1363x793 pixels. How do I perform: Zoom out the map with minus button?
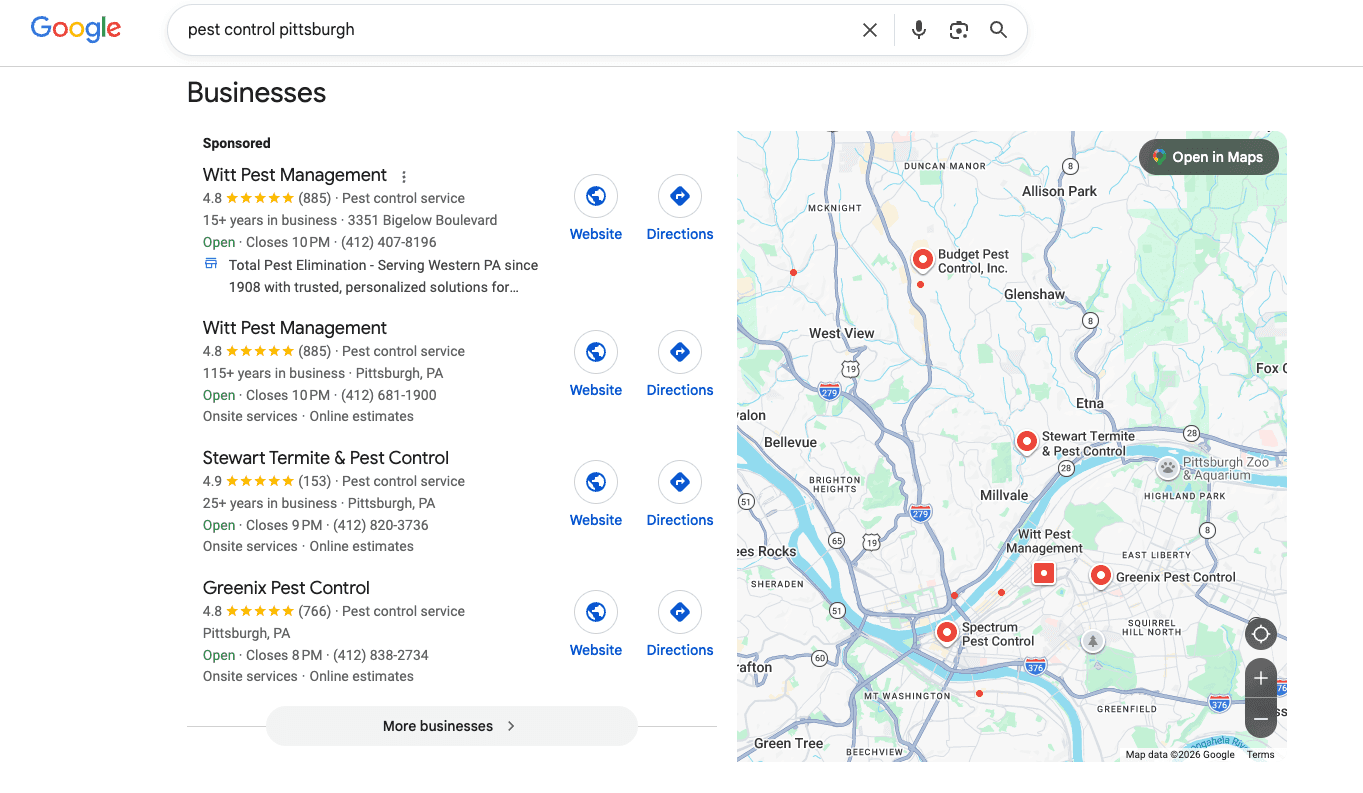click(1261, 718)
